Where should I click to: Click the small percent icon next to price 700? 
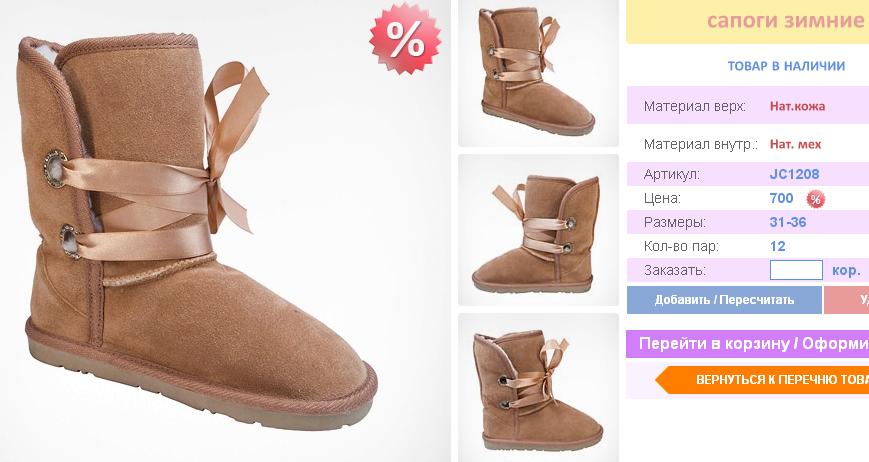(815, 199)
